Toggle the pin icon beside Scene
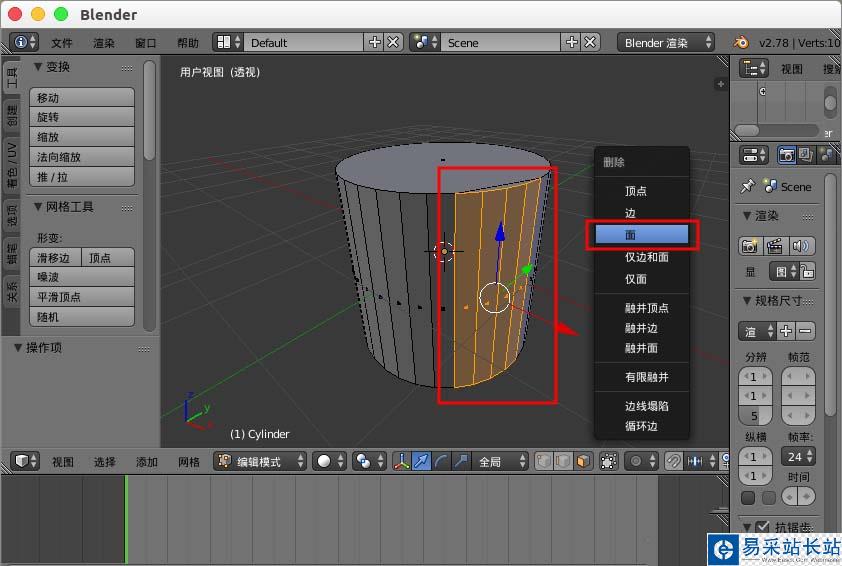The image size is (842, 566). [x=747, y=186]
